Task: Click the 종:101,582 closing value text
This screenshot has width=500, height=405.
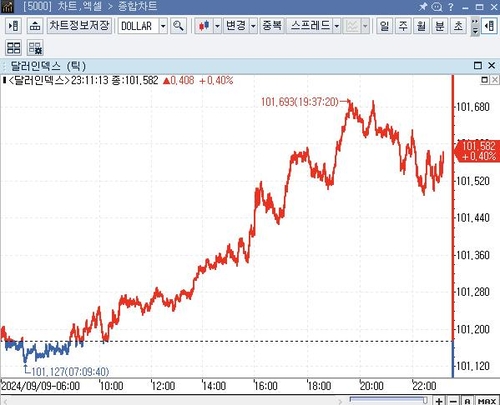Action: (135, 80)
